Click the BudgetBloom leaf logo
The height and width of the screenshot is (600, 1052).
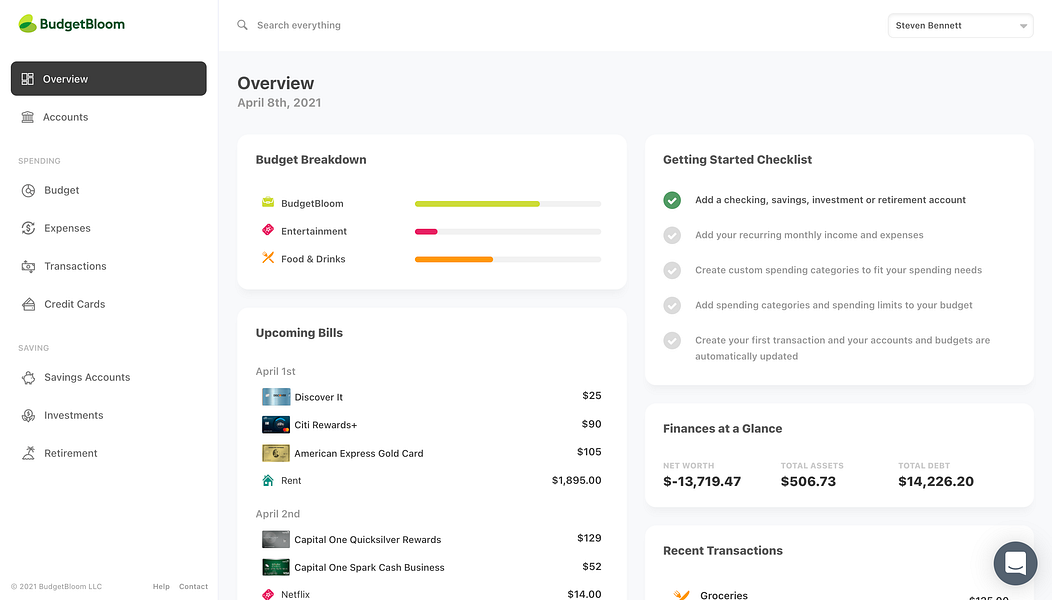[28, 24]
